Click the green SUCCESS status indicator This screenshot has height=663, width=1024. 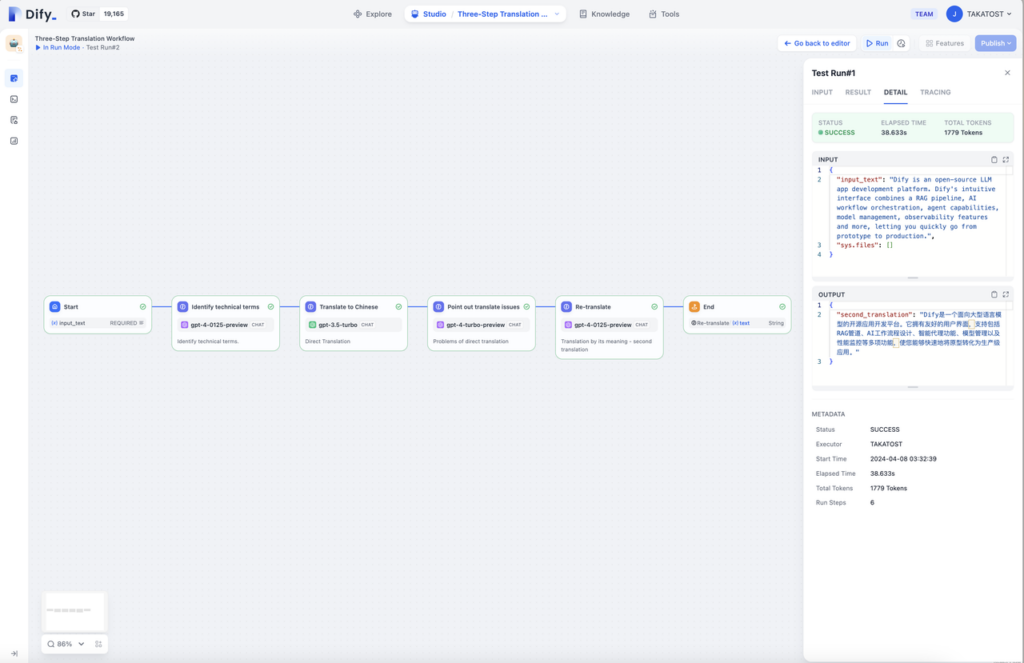tap(836, 133)
